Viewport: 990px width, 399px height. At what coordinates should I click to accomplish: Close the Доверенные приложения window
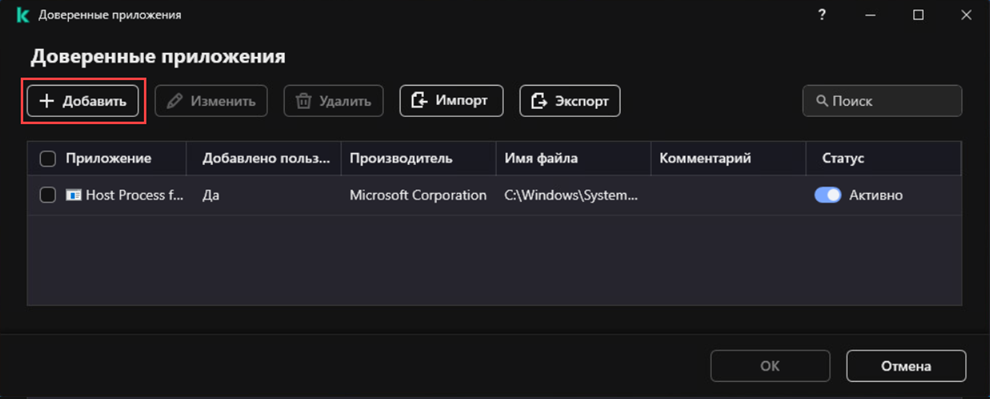[x=967, y=15]
